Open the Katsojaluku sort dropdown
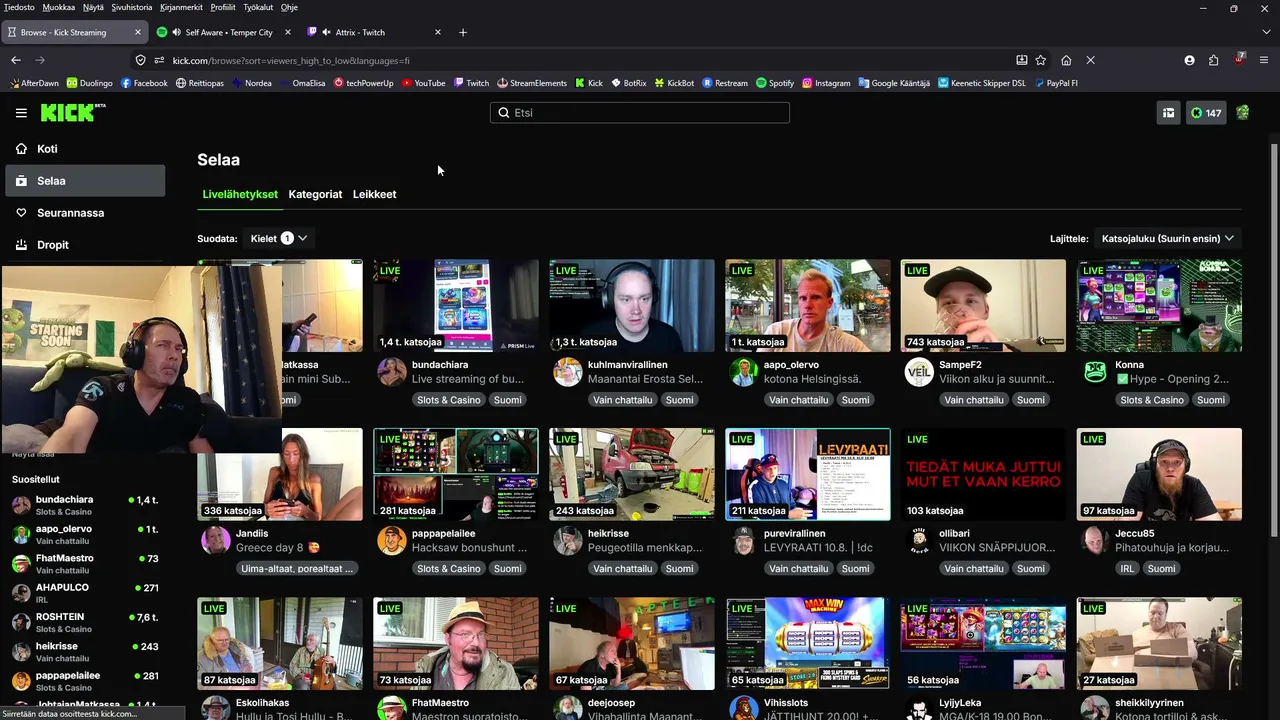 (x=1168, y=238)
